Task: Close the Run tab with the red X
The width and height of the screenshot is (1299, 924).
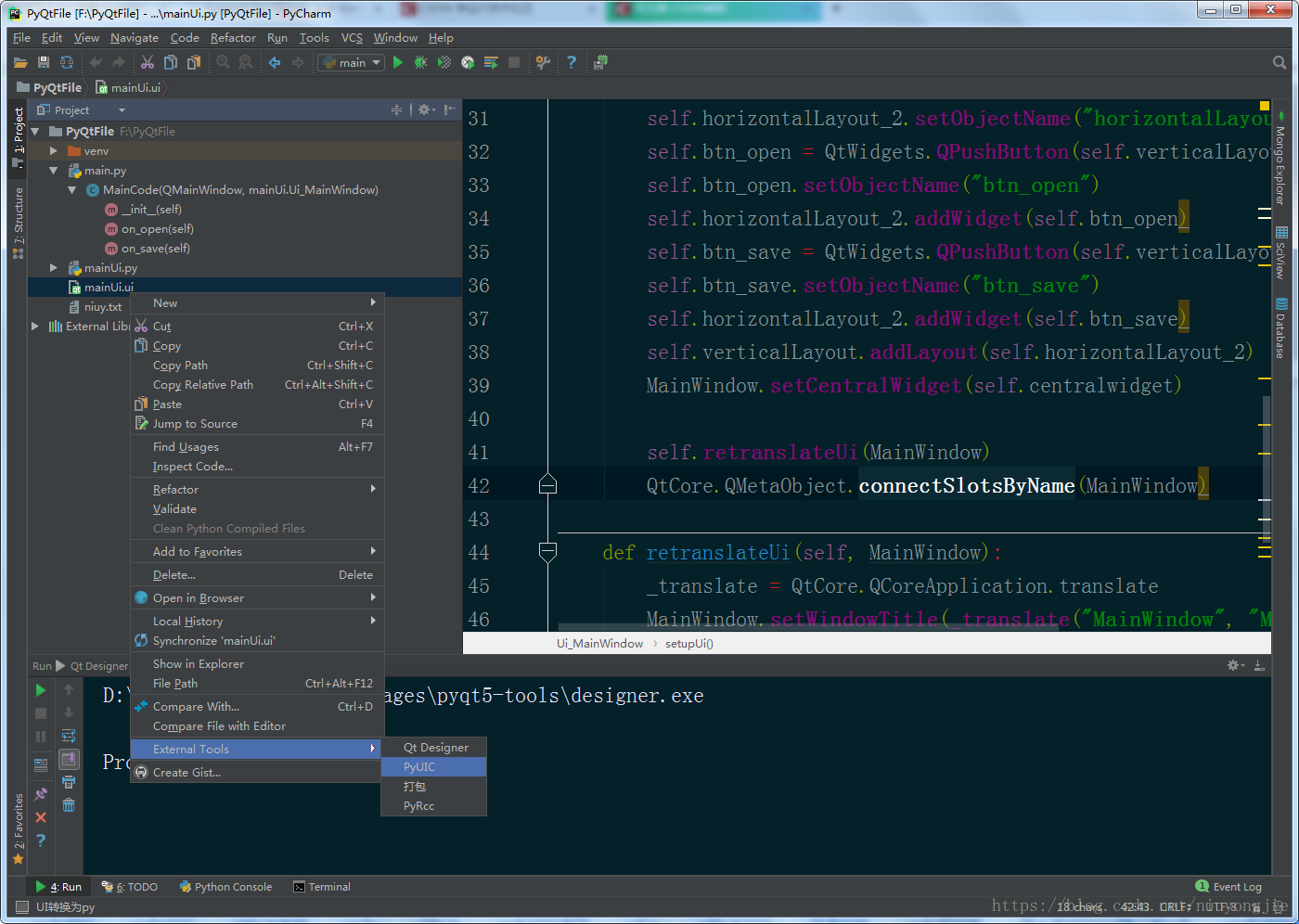Action: pyautogui.click(x=41, y=817)
